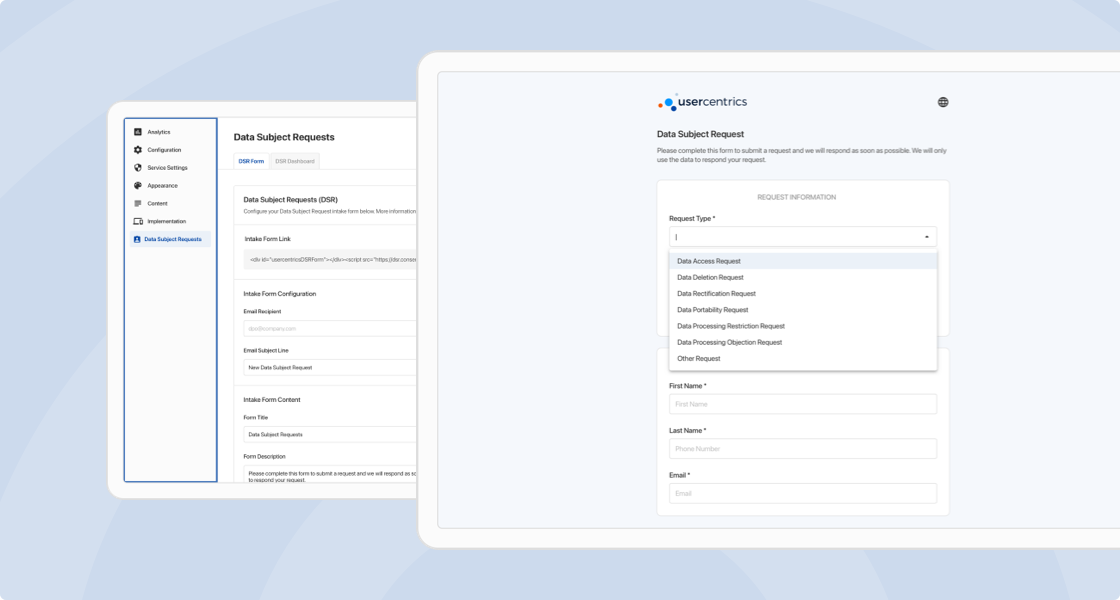Click the Data Subject Requests page heading
The width and height of the screenshot is (1120, 600).
click(284, 137)
